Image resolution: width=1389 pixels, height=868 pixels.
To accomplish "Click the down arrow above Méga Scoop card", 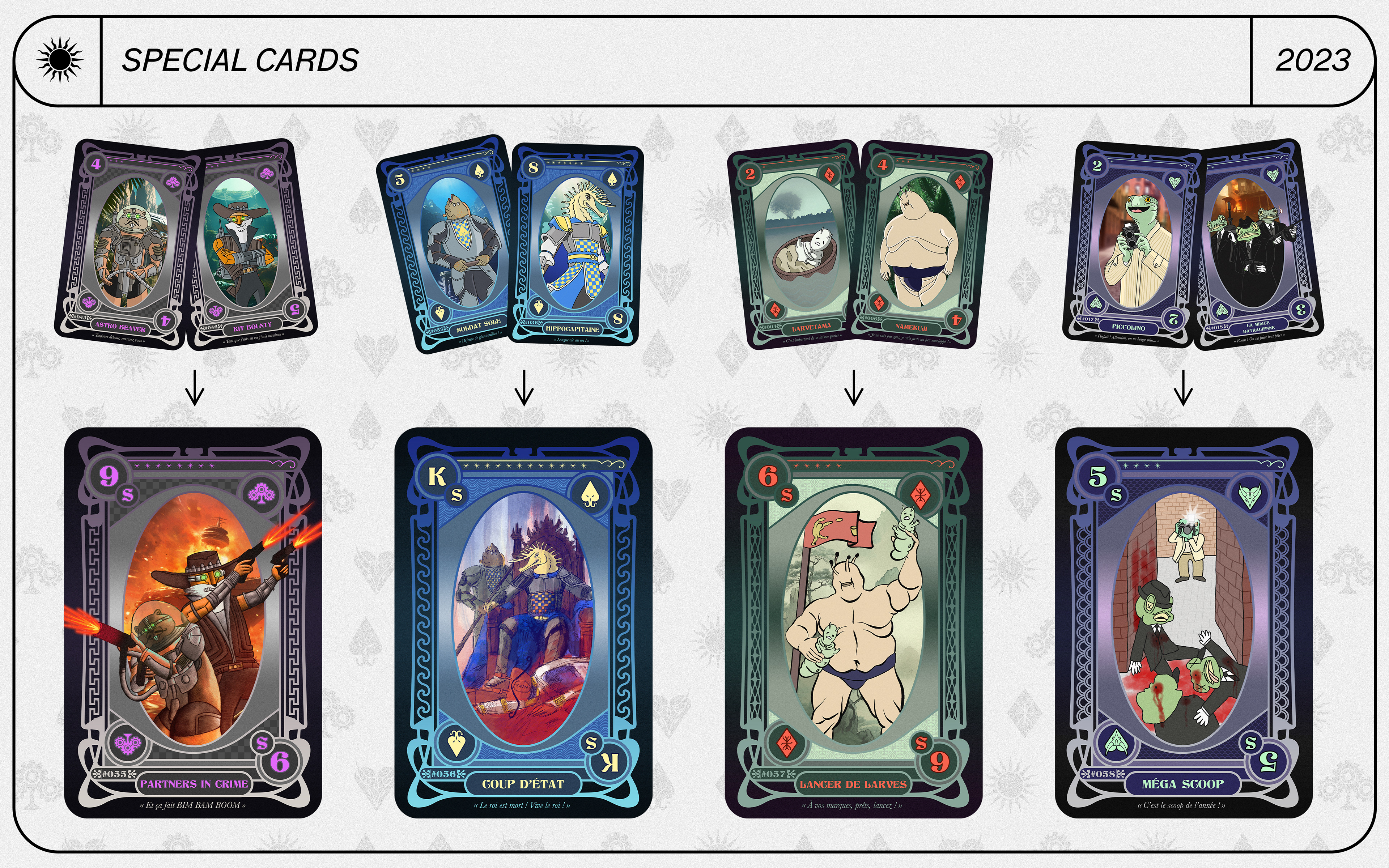I will point(1184,387).
